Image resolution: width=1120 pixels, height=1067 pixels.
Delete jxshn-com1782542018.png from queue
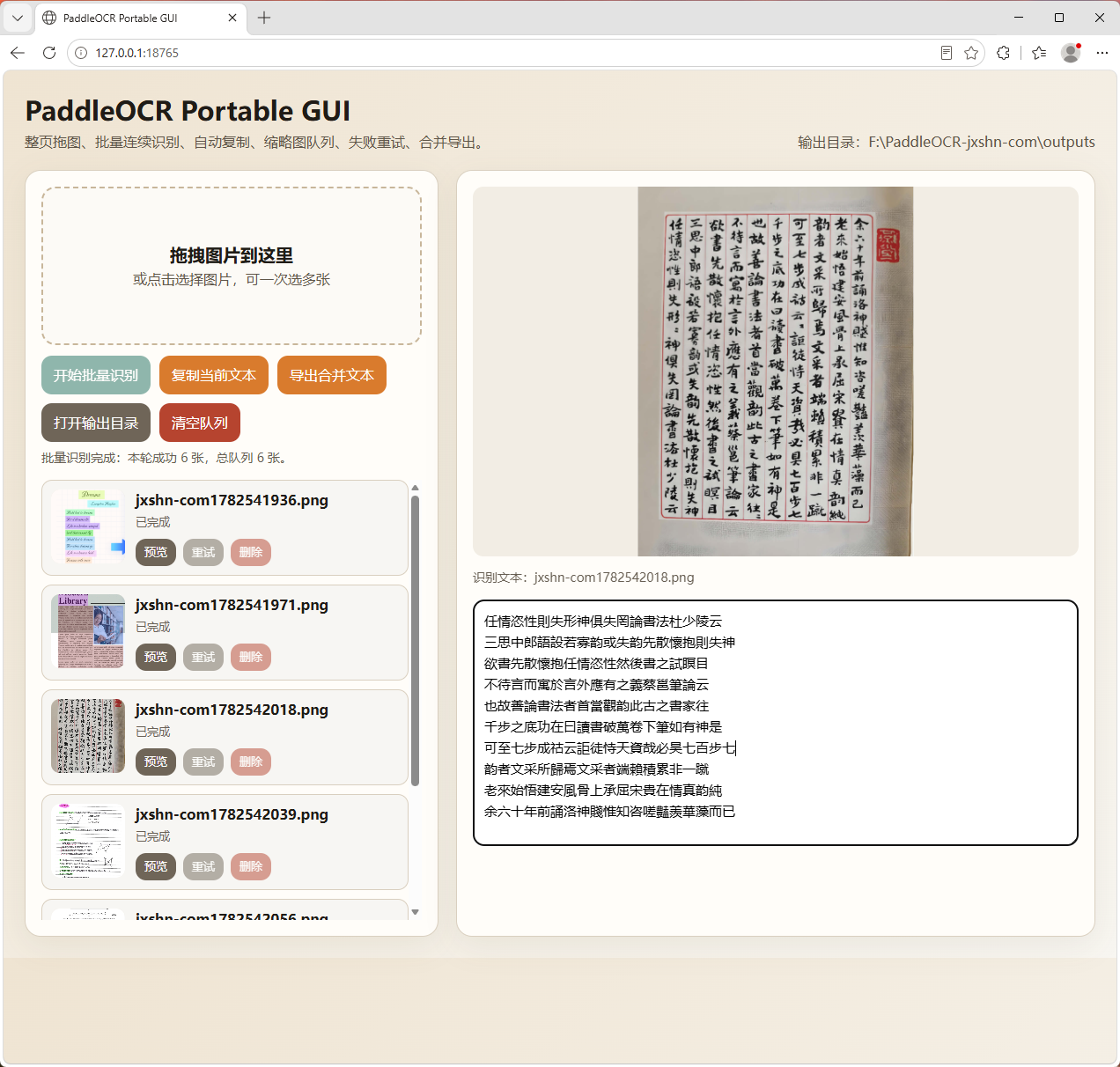click(x=251, y=762)
